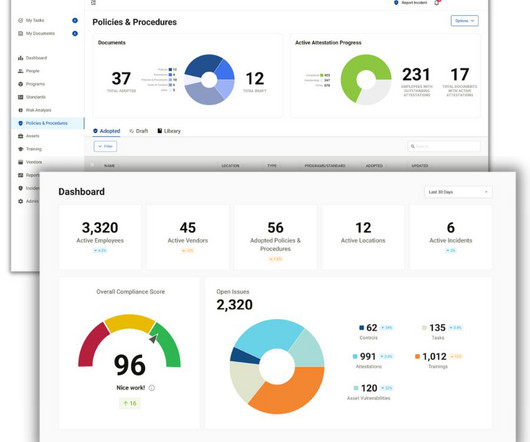
Task: Click the Reports sidebar icon
Action: (x=20, y=175)
